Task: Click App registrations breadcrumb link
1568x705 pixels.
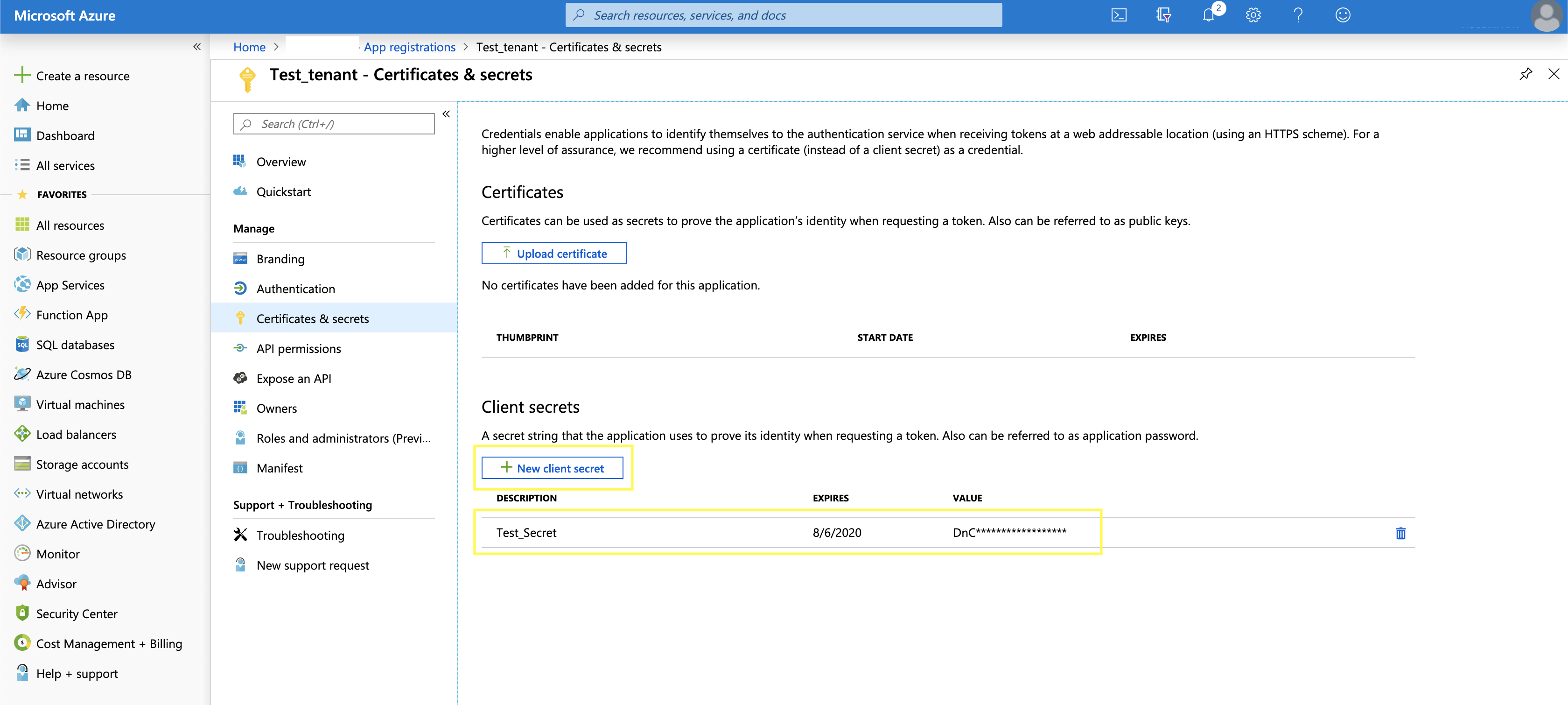Action: coord(409,48)
